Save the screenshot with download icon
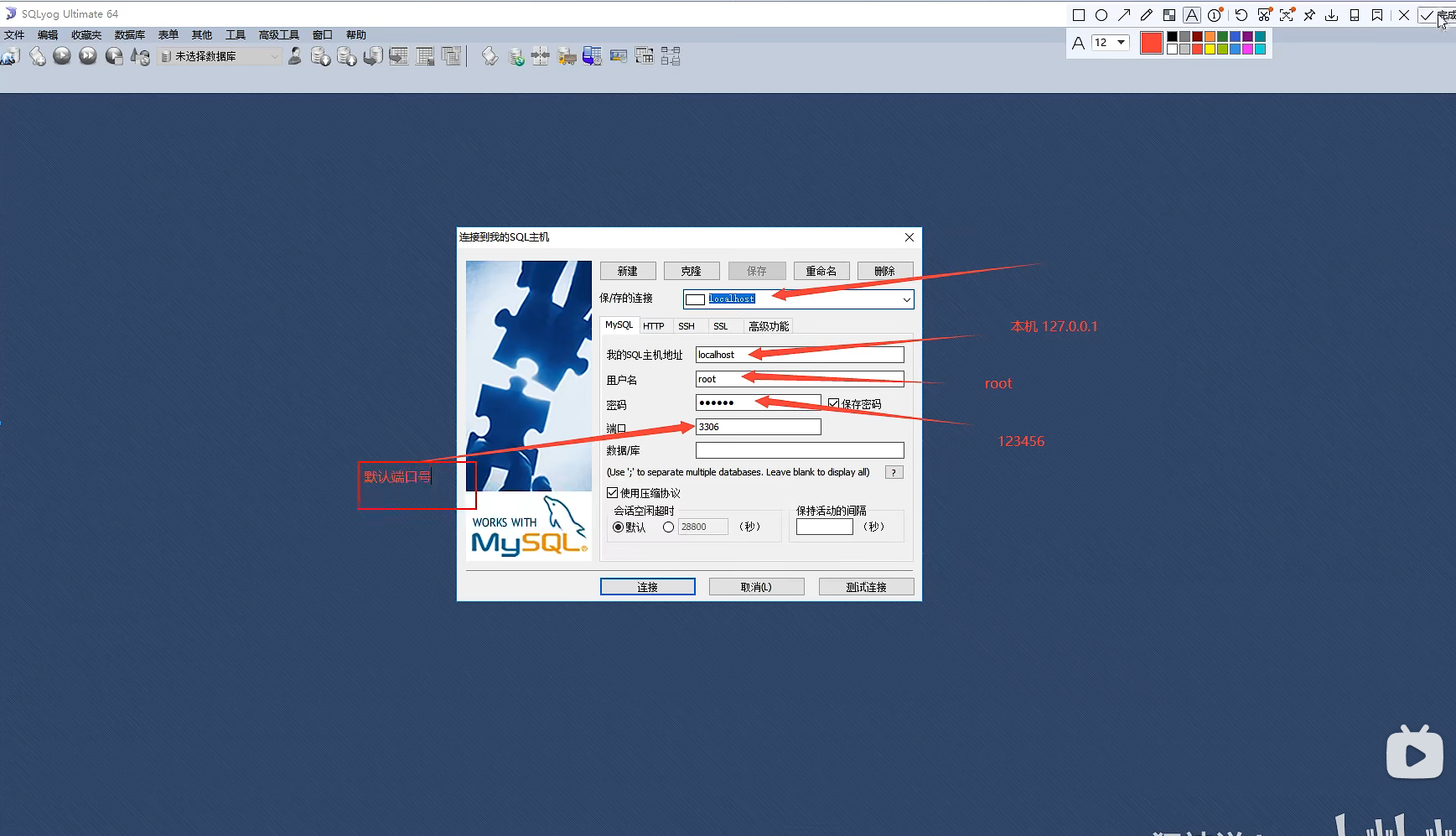The image size is (1456, 836). [x=1332, y=15]
